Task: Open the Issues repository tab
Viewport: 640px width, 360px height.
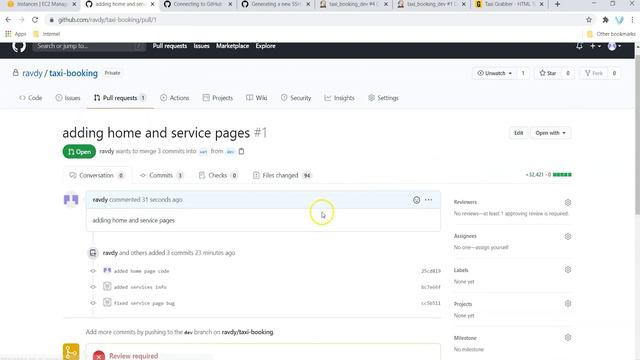Action: [x=68, y=98]
